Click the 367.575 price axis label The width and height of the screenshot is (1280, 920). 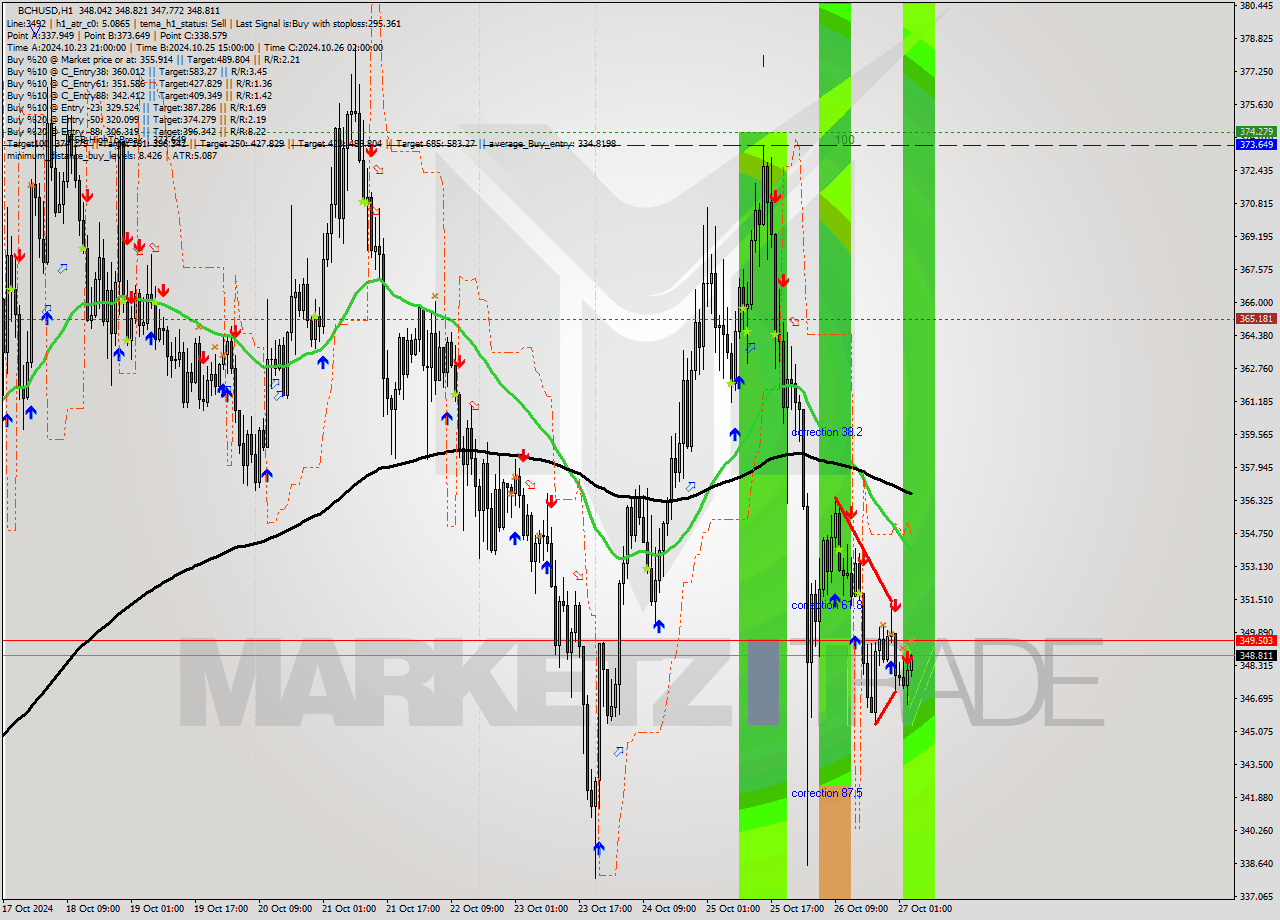coord(1256,270)
